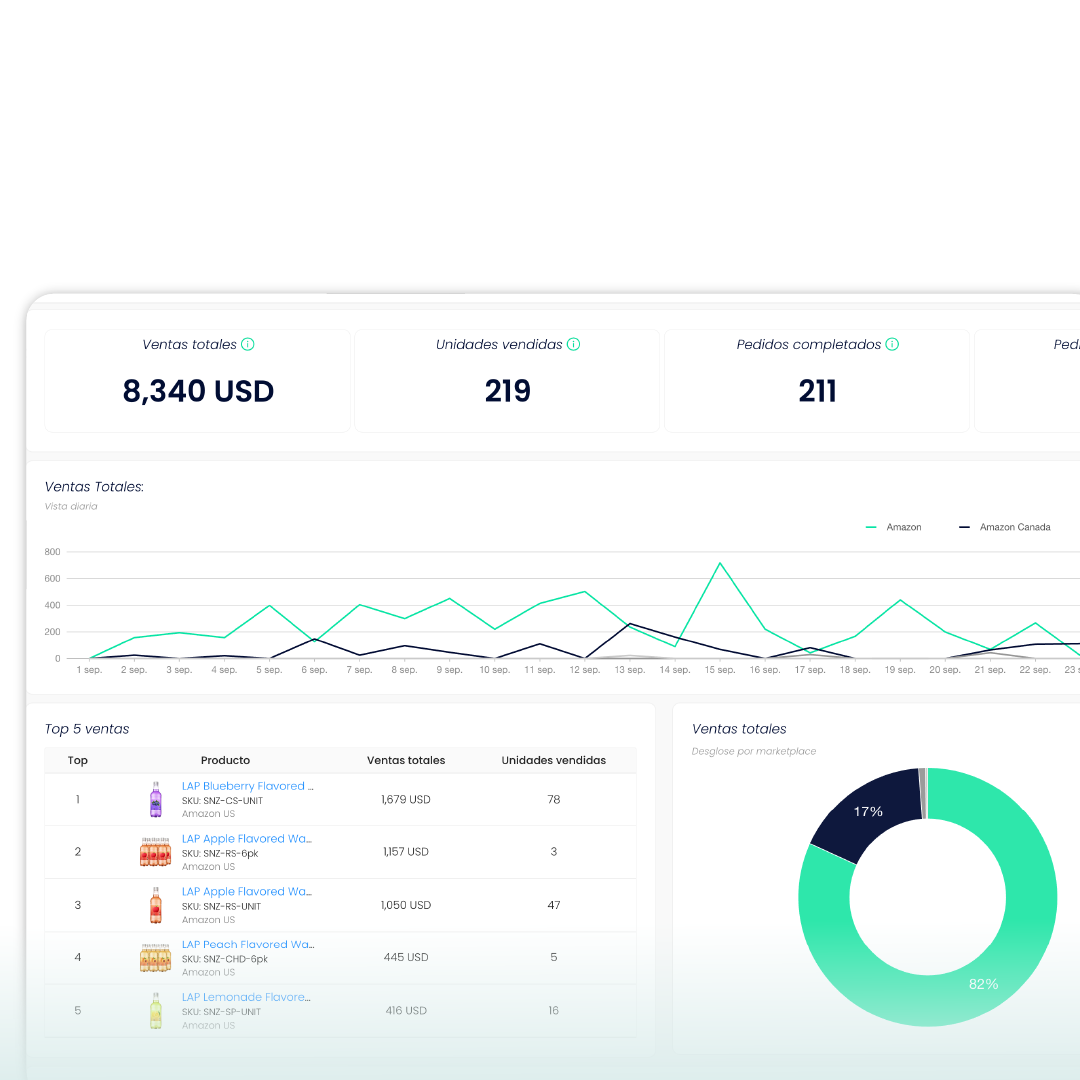1080x1080 pixels.
Task: Toggle Amazon series in chart legend
Action: [x=893, y=527]
